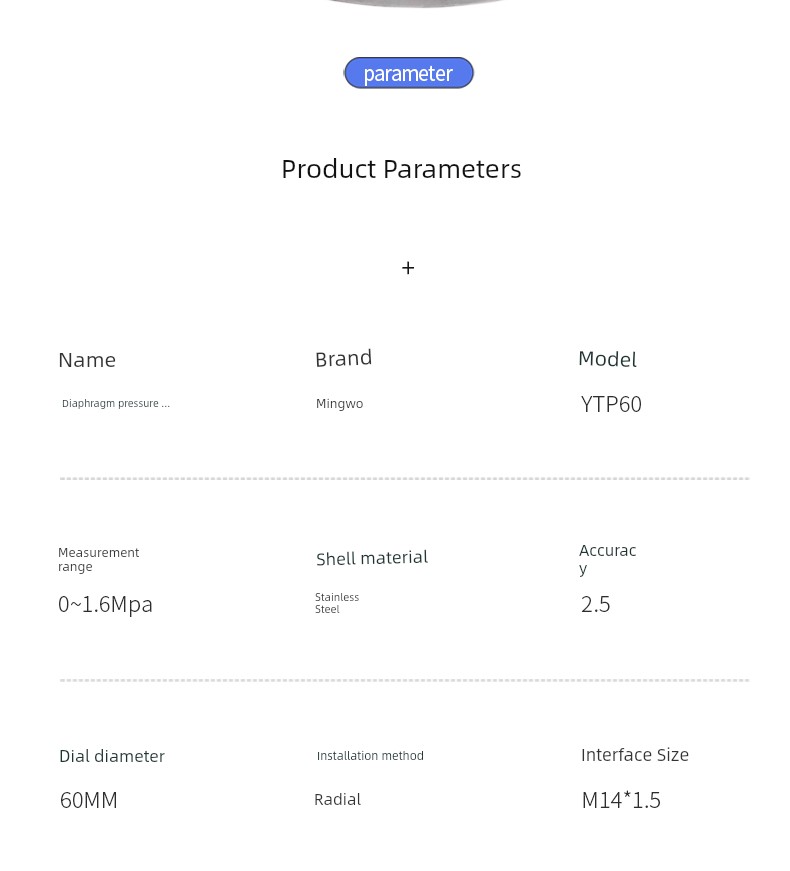790x871 pixels.
Task: Click the Accuracy label
Action: tap(607, 560)
